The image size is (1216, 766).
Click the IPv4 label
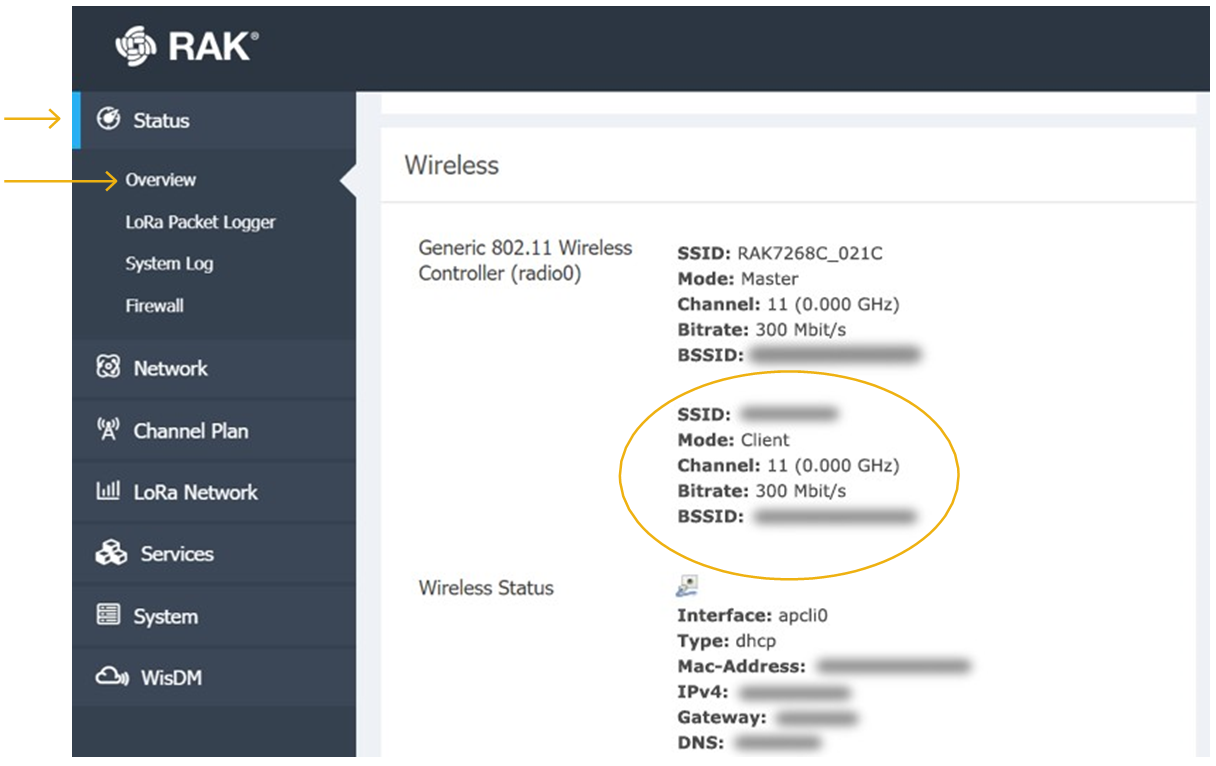703,692
